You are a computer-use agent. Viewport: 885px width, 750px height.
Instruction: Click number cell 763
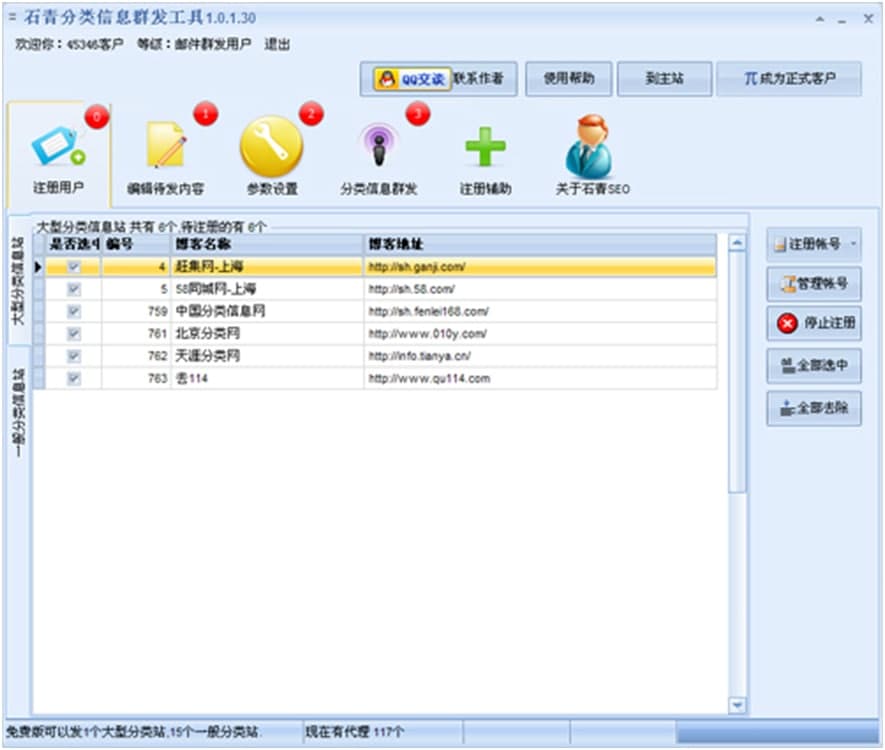(x=136, y=379)
